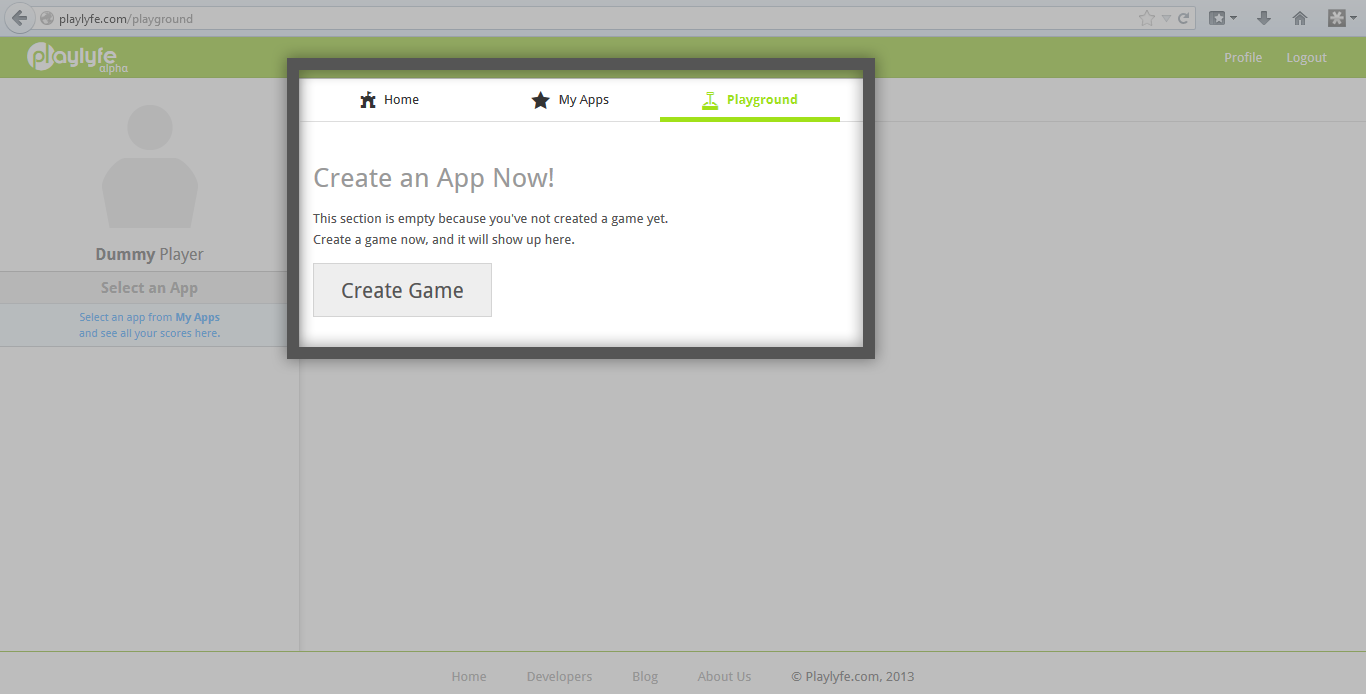Click the Create Game button
The width and height of the screenshot is (1366, 694).
coord(402,290)
